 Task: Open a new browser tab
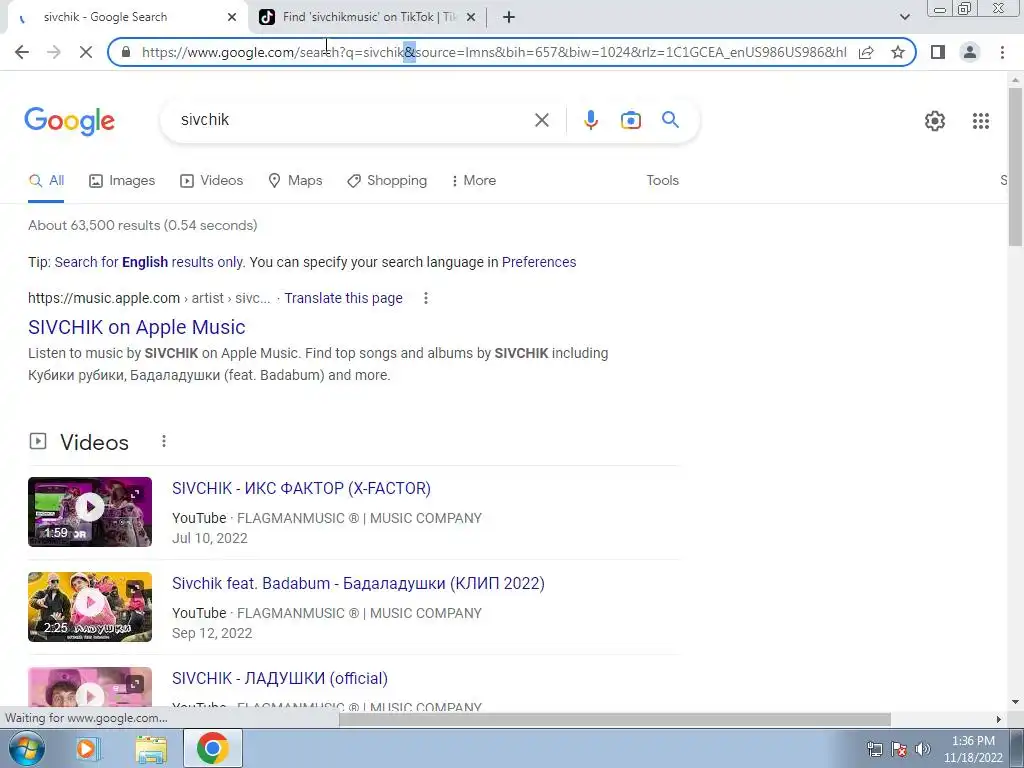[509, 18]
